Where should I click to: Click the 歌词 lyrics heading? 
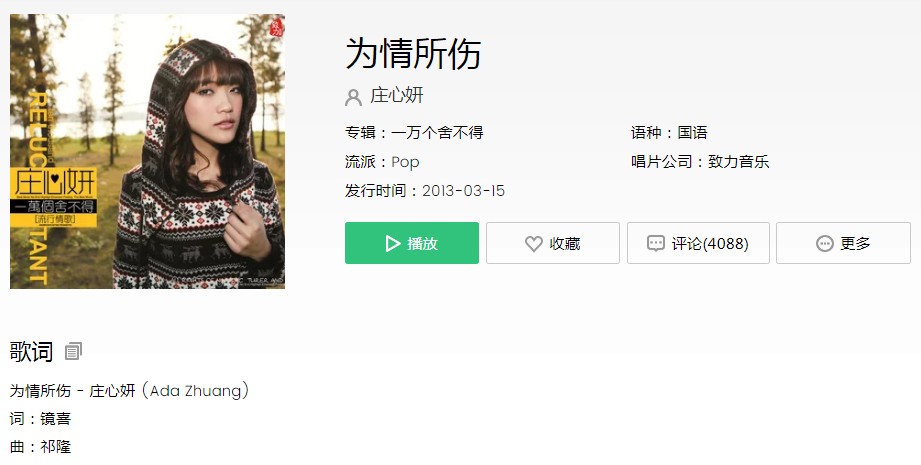point(31,352)
